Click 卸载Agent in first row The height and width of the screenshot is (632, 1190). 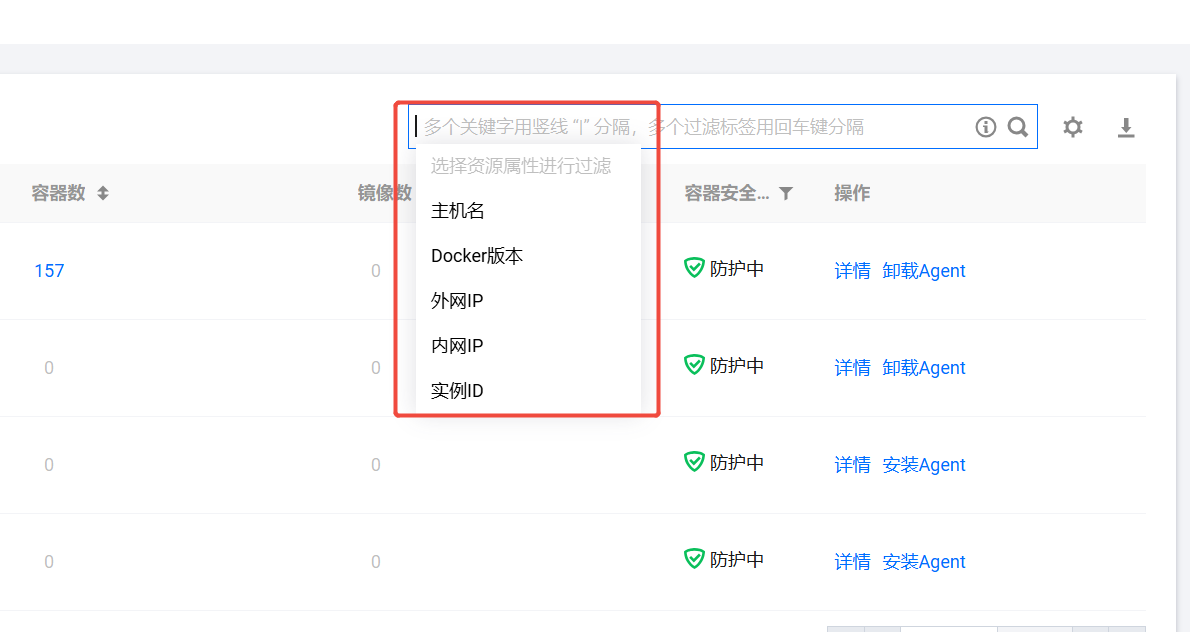(x=924, y=271)
